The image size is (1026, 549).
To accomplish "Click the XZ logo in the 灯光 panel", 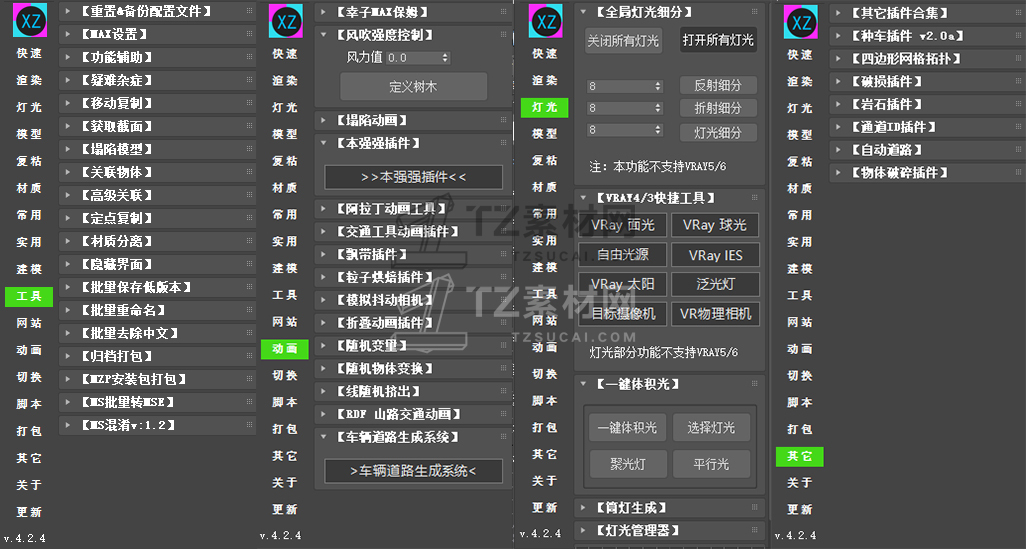I will click(545, 21).
